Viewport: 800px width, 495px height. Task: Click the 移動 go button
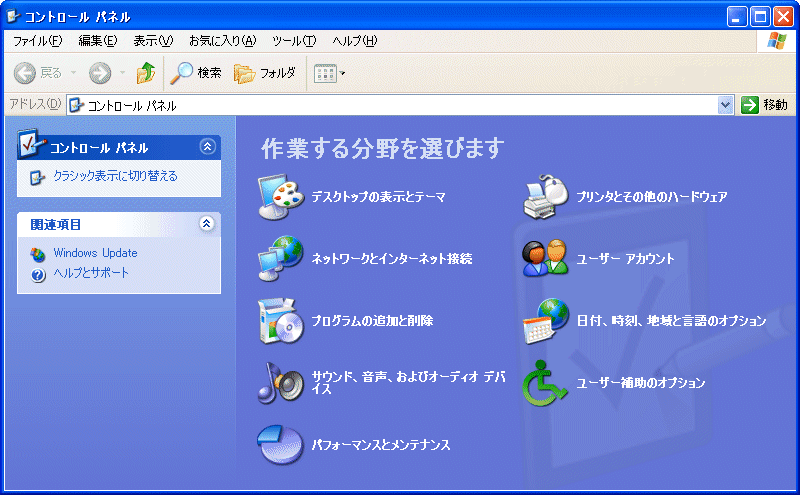pos(764,105)
